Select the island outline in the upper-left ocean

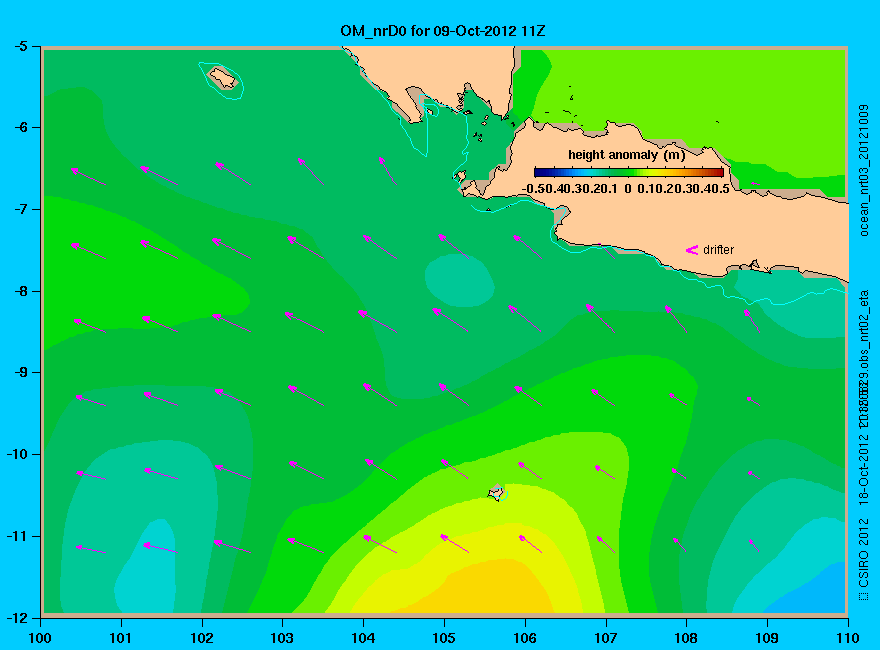[223, 78]
